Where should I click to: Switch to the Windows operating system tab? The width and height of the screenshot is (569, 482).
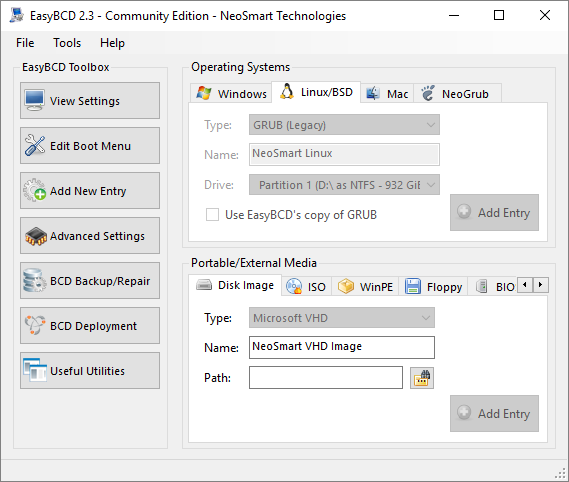tap(231, 94)
